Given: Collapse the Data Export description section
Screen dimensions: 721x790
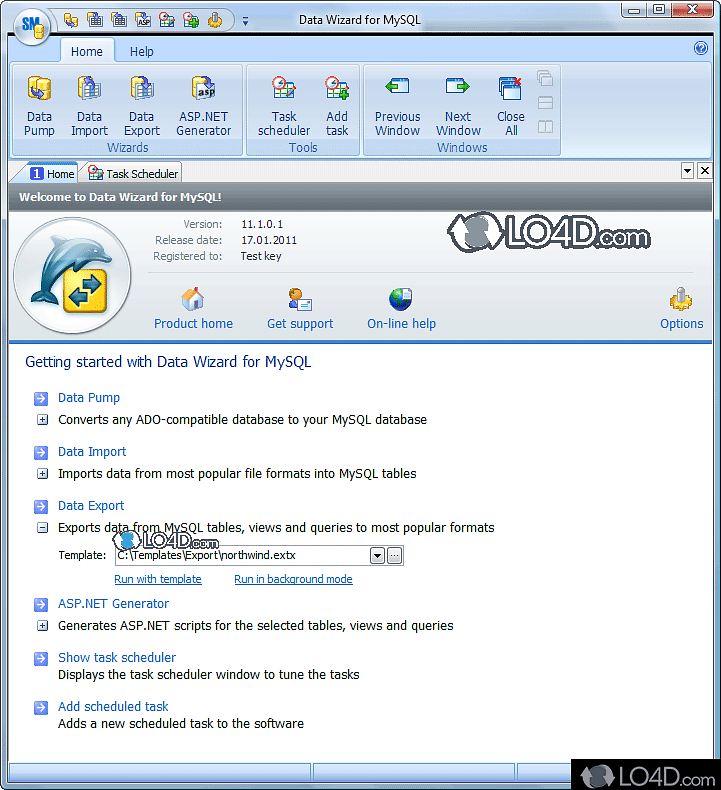Looking at the screenshot, I should click(x=43, y=528).
